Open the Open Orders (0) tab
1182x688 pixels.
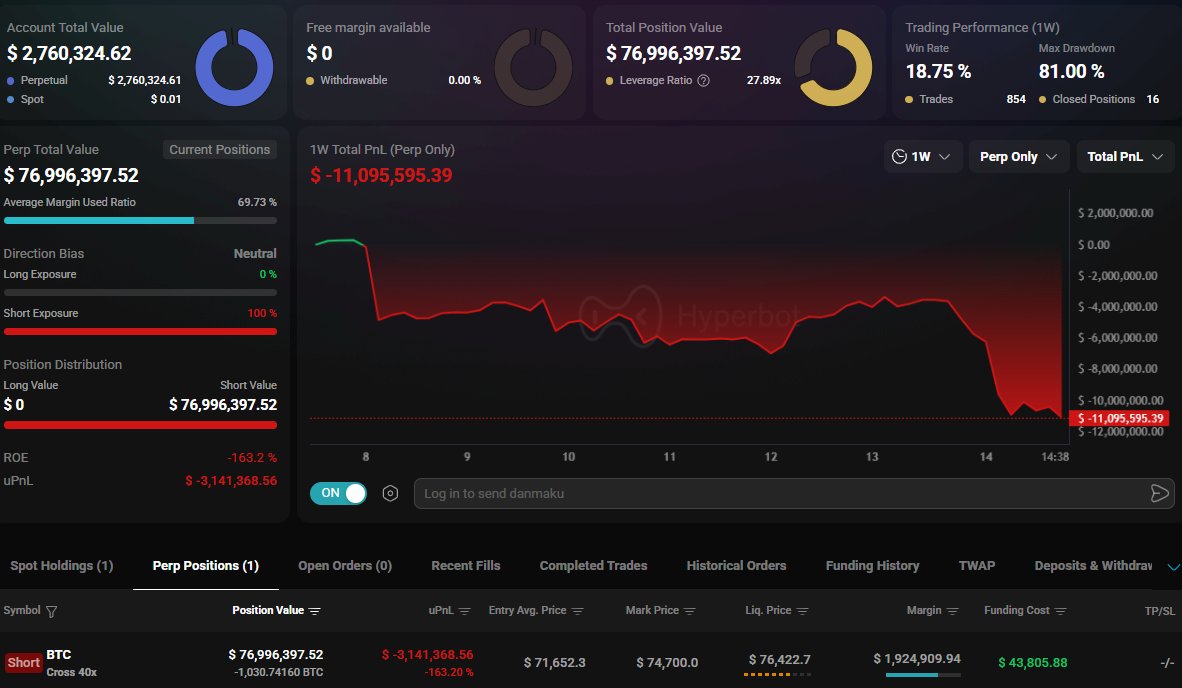click(345, 566)
